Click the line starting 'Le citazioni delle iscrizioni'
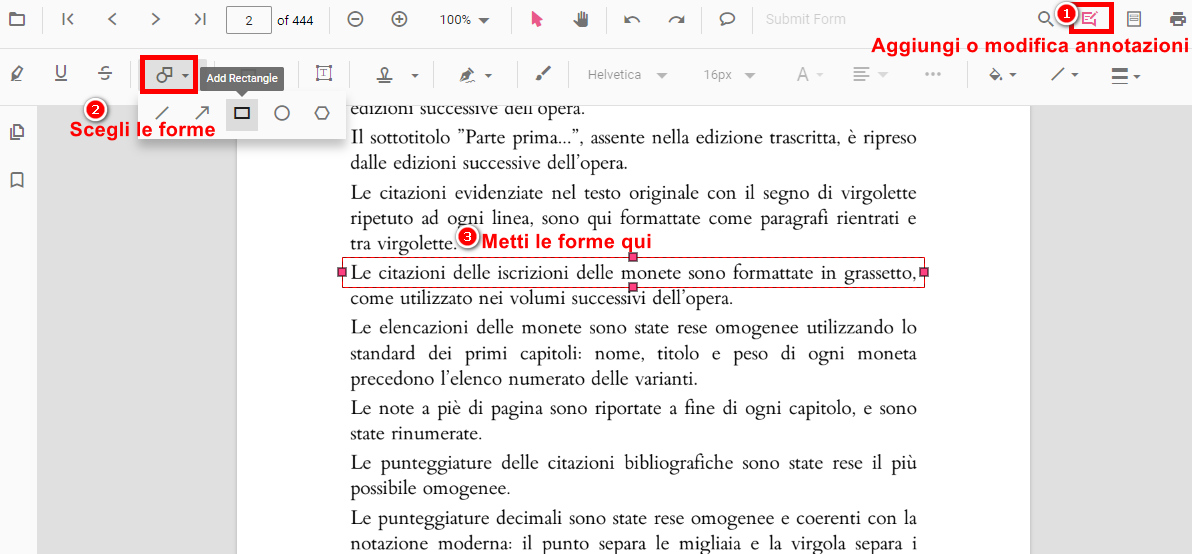Screen dimensions: 1192x554 click(x=633, y=273)
